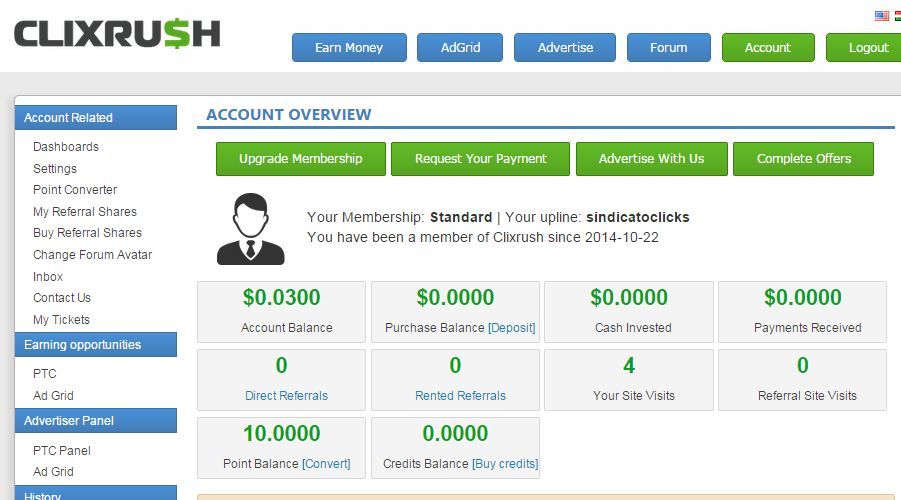Click the Advertiser Panel section header

coord(95,421)
